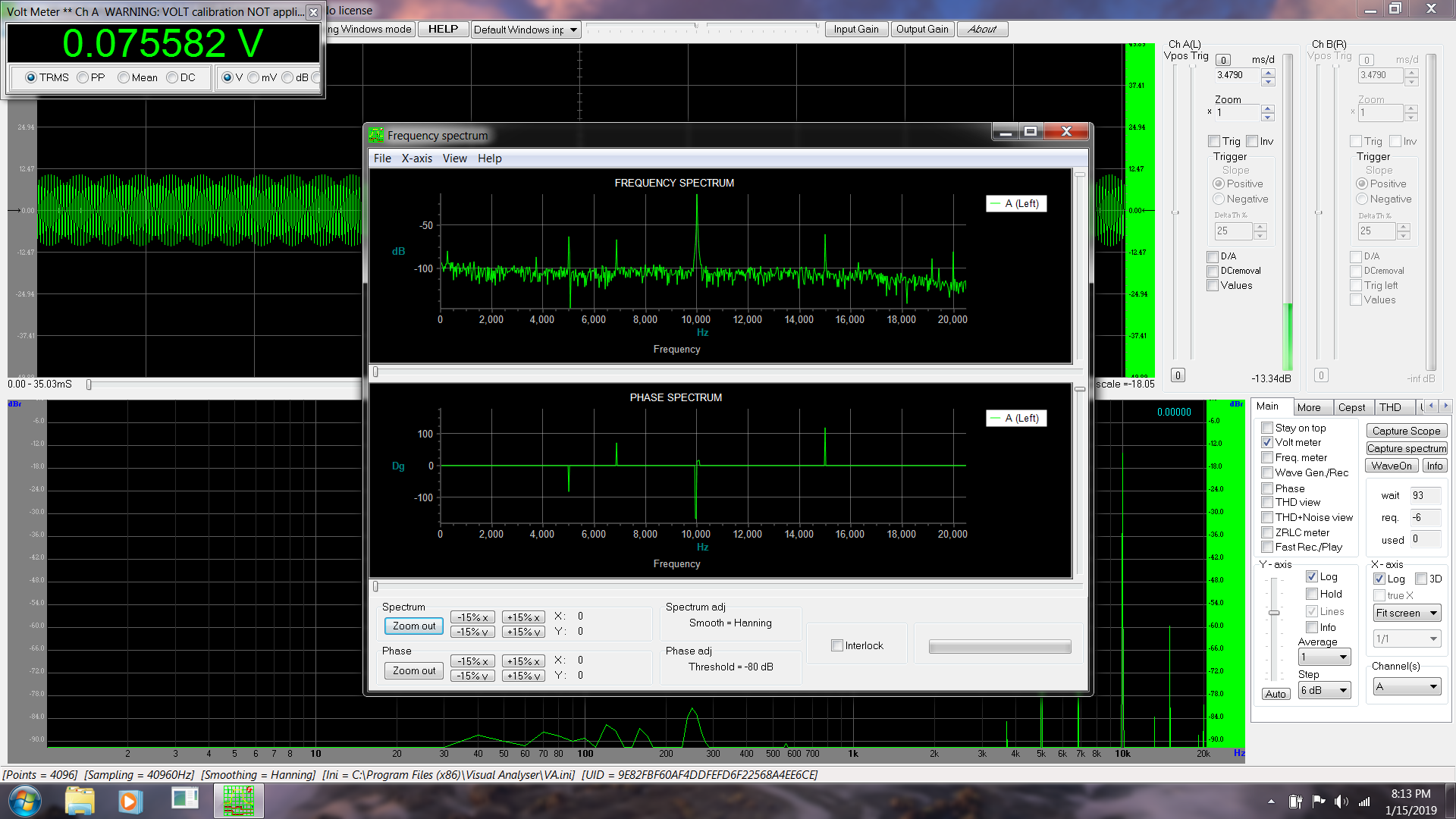
Task: Click the network signal tray icon
Action: [x=1364, y=802]
